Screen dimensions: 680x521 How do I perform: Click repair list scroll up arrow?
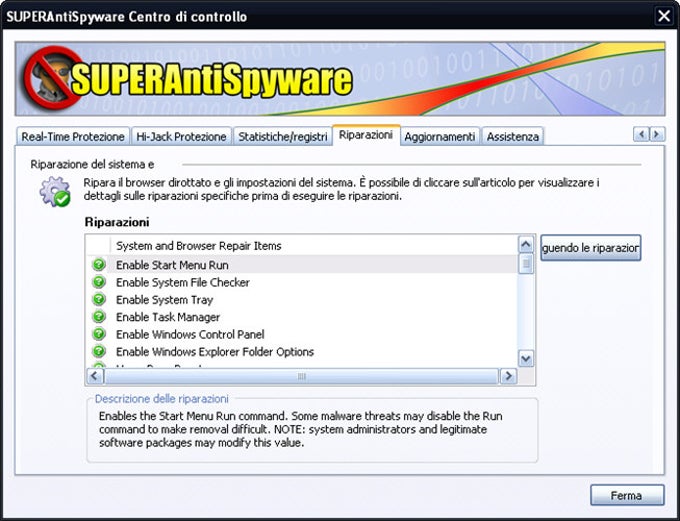(526, 245)
